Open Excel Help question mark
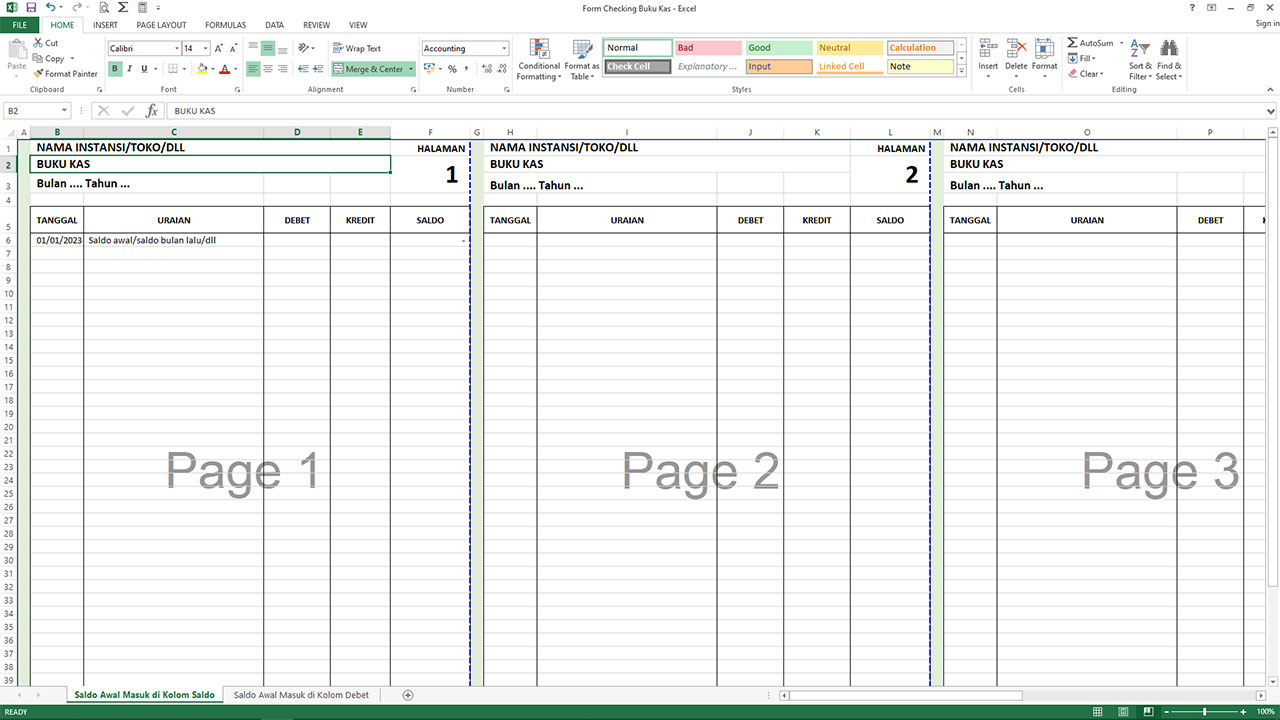 (1193, 7)
